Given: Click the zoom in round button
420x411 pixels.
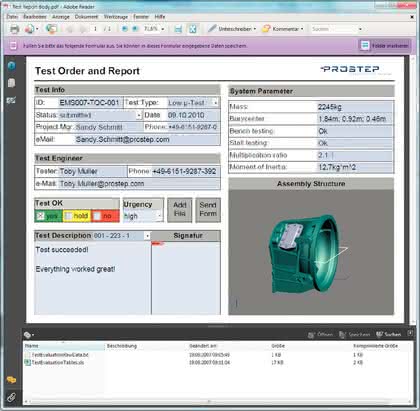Looking at the screenshot, I should click(135, 29).
